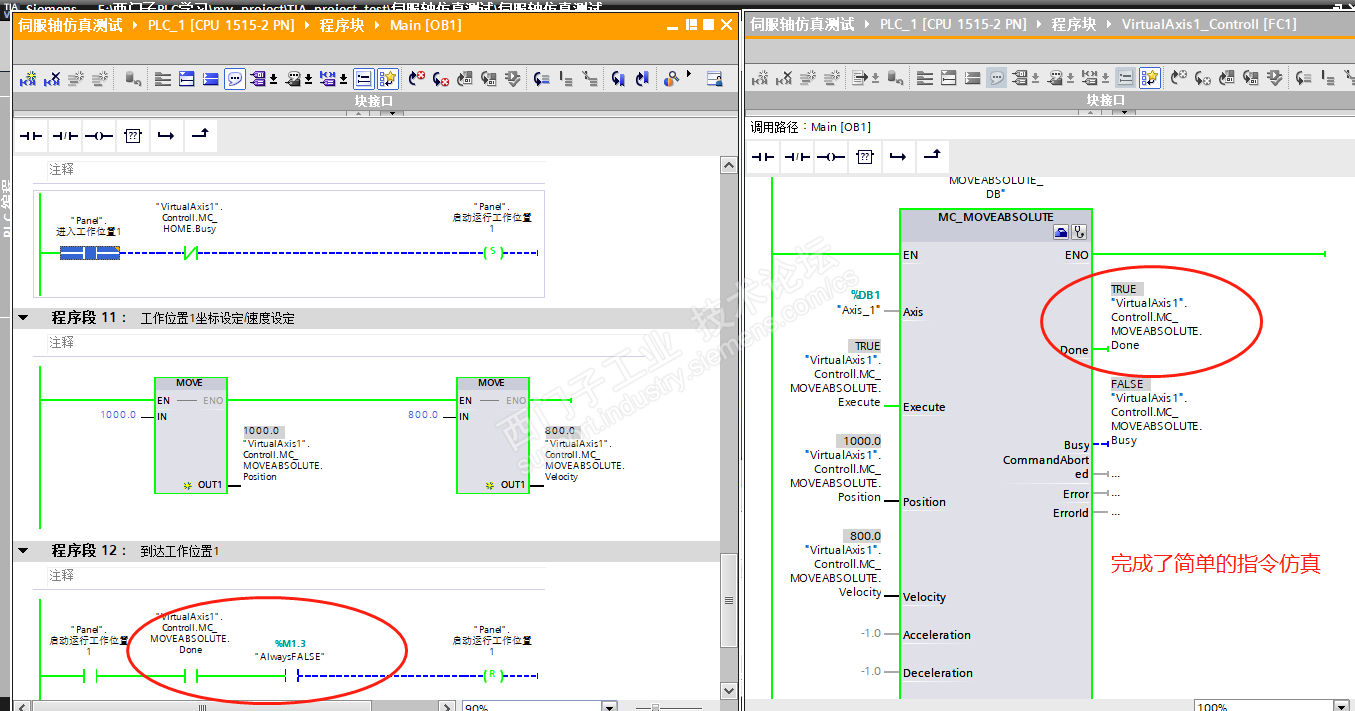This screenshot has height=711, width=1355.
Task: Insert coil instruction in FC1 window favorites
Action: 832,157
